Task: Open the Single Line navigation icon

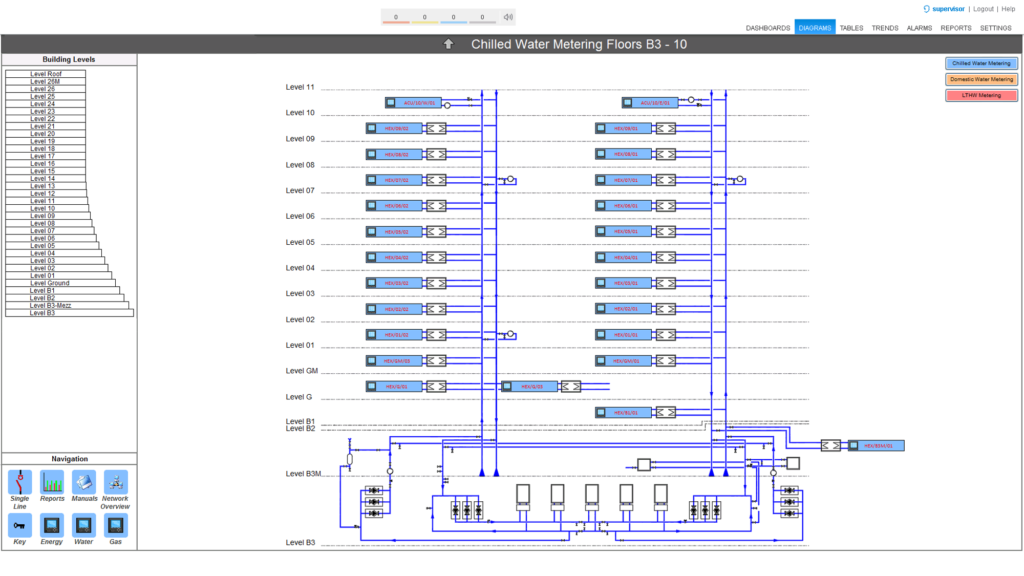Action: 20,483
